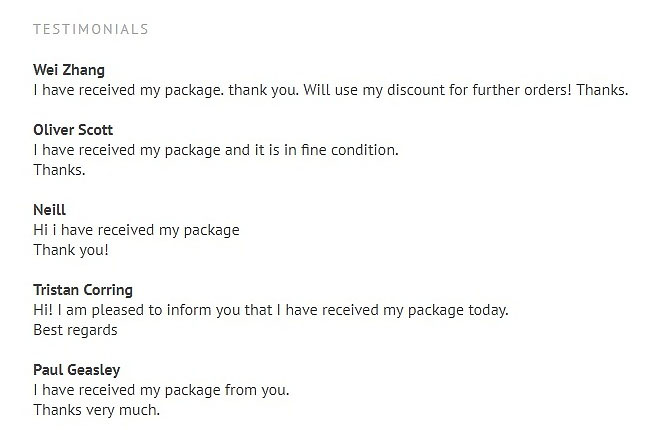The image size is (670, 430).
Task: Click the TESTIMONIALS section heading
Action: click(x=90, y=29)
